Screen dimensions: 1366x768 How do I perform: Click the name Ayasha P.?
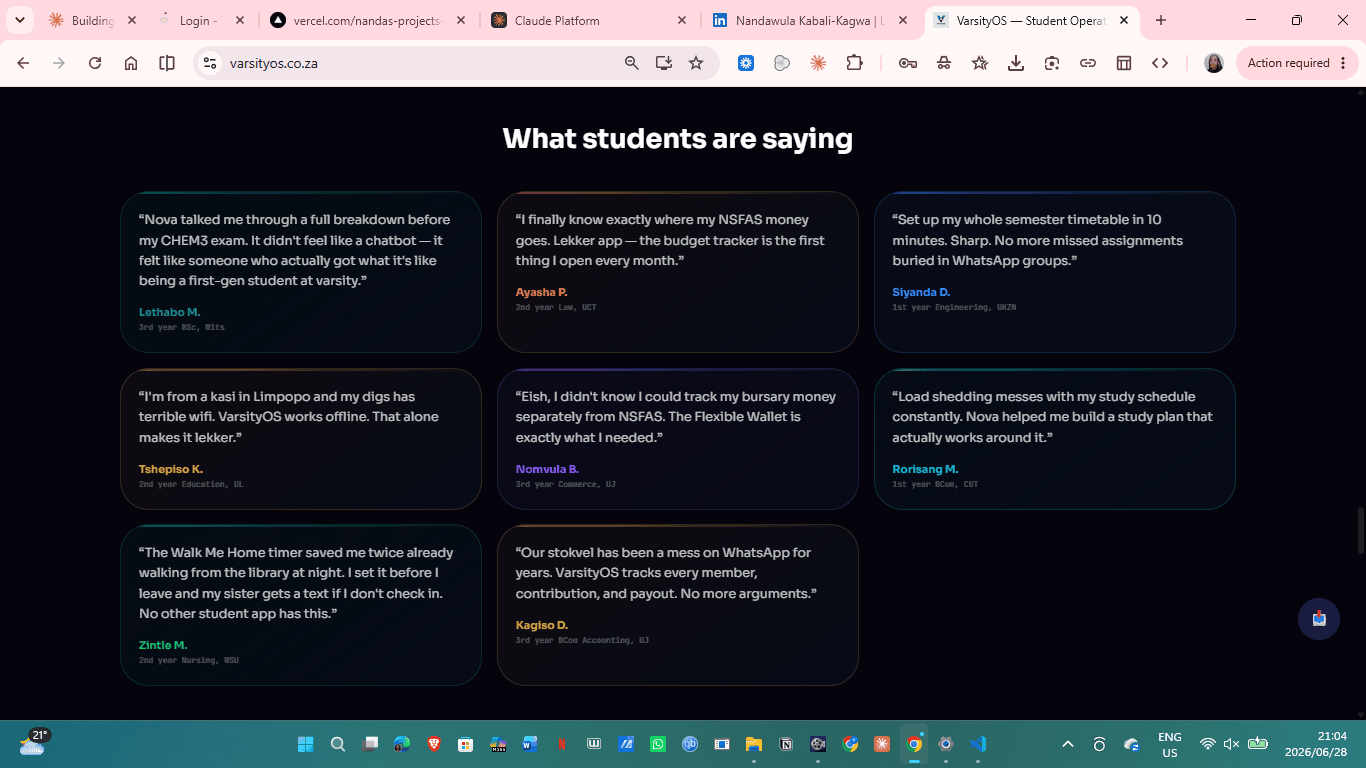(x=541, y=292)
